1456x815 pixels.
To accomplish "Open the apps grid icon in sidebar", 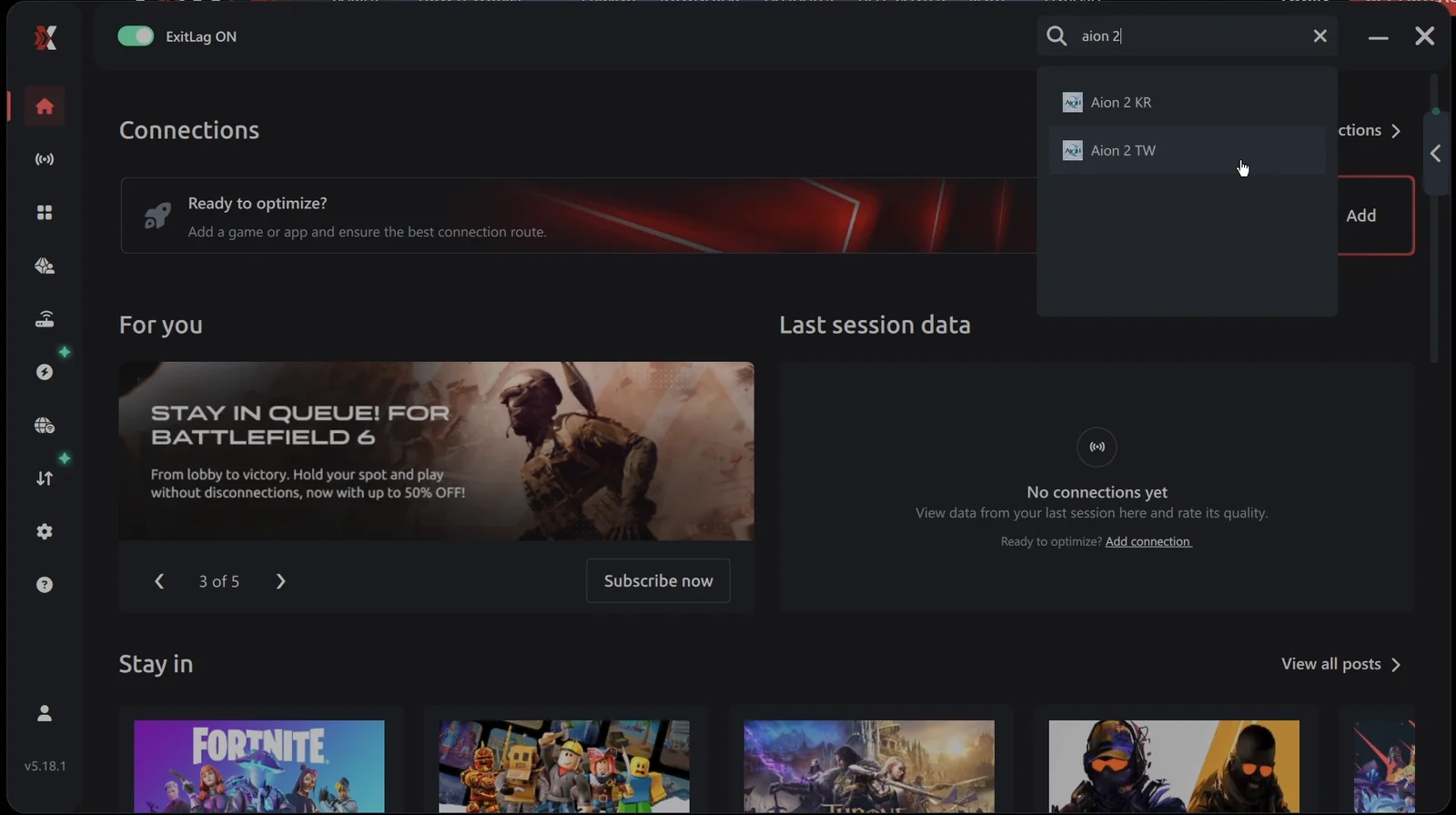I will coord(45,213).
